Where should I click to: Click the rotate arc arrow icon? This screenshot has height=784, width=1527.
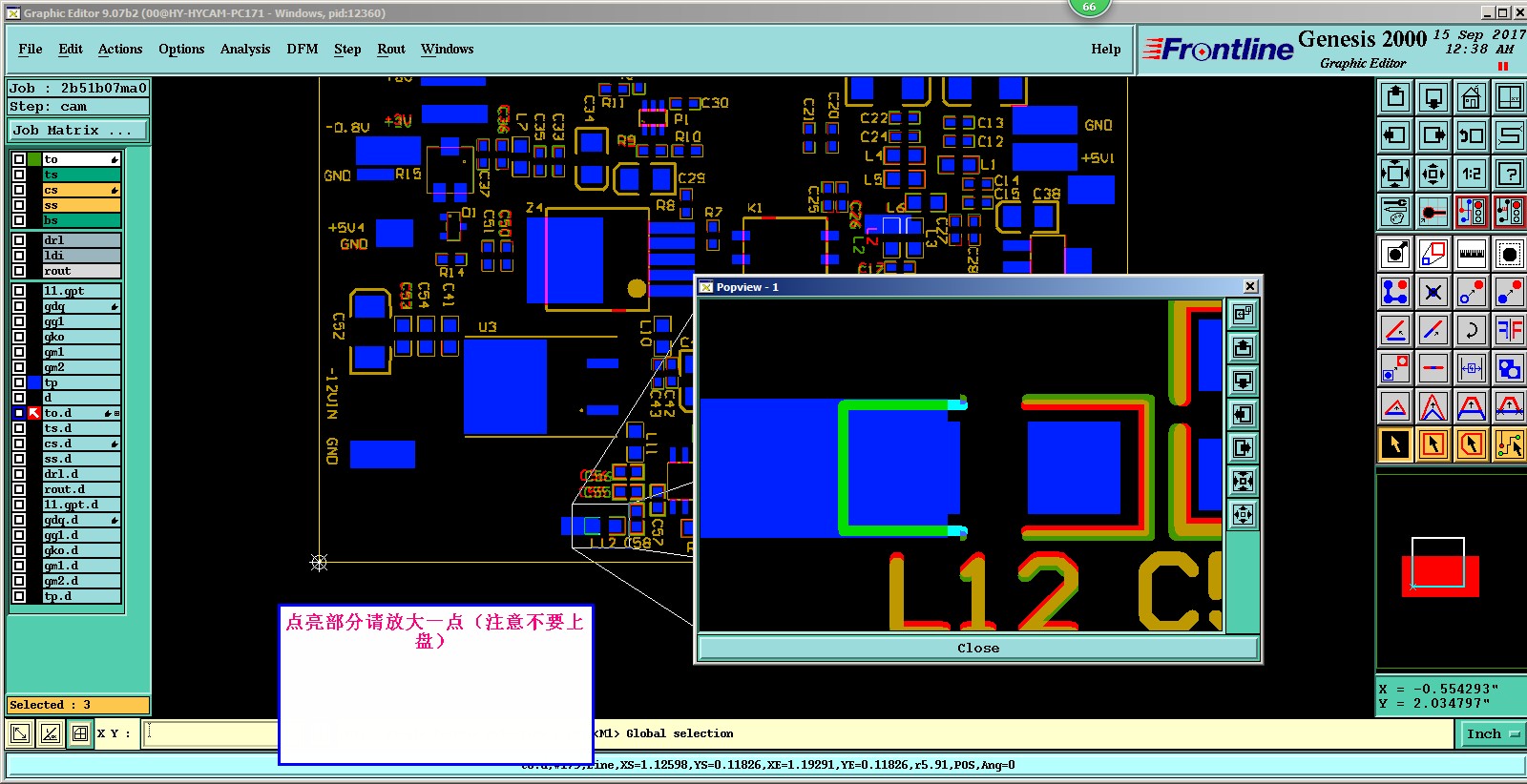coord(1472,330)
